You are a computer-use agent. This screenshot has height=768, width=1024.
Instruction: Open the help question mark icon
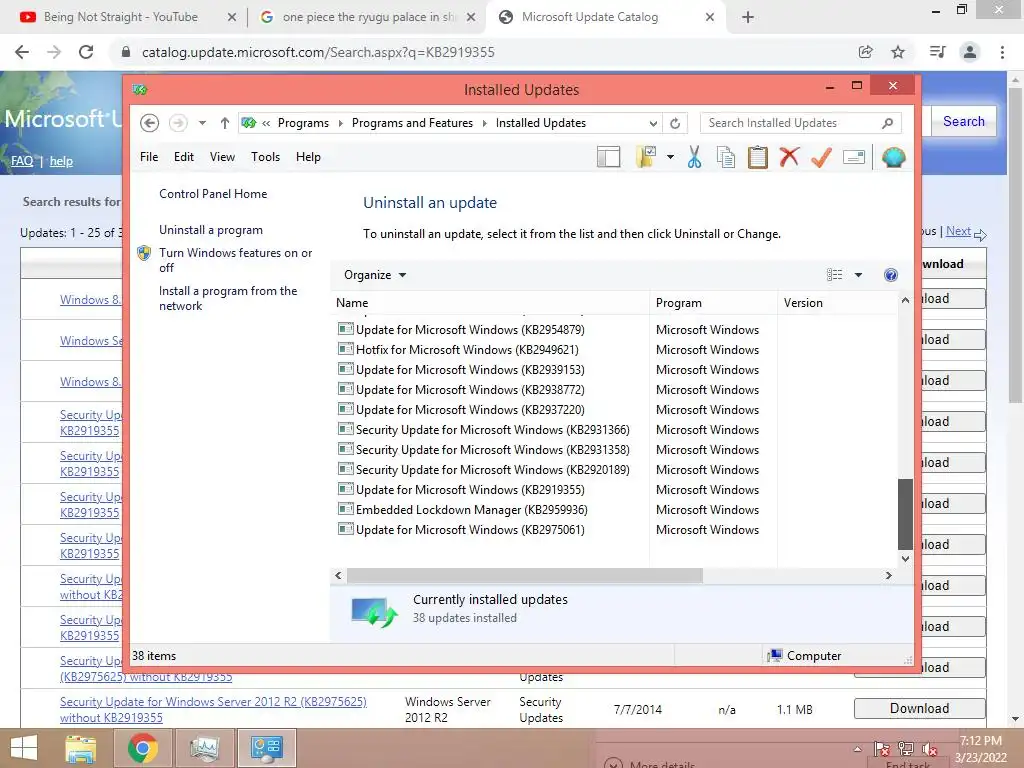(x=890, y=275)
